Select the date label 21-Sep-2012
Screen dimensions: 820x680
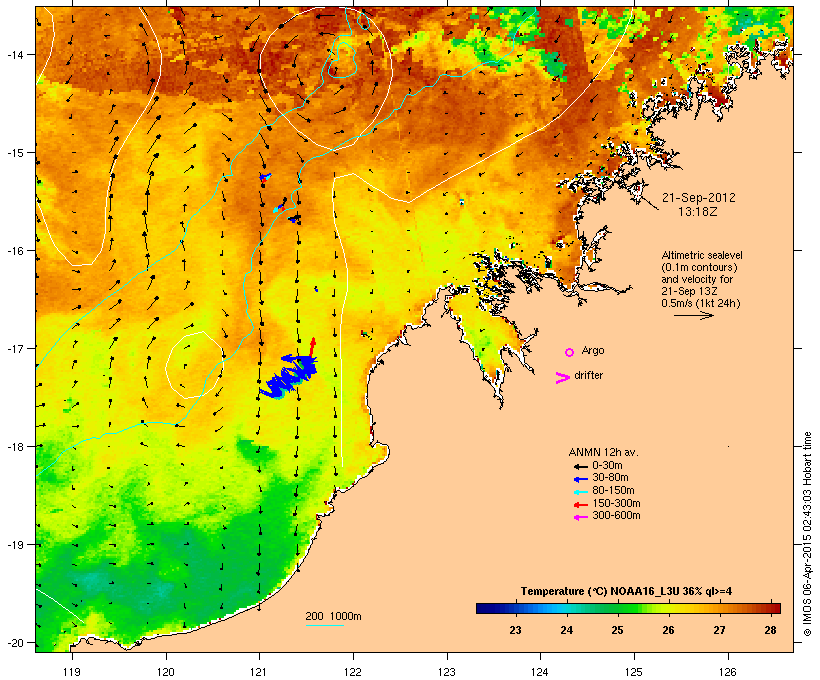pos(699,198)
